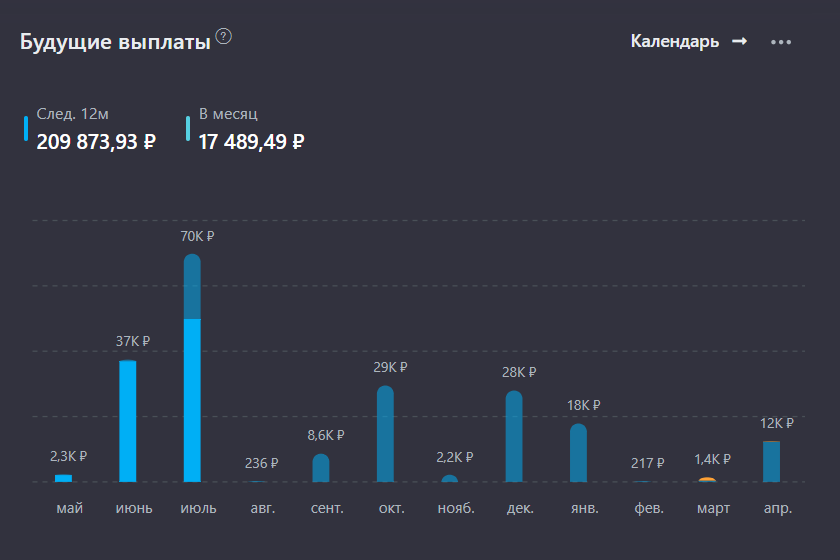
Task: Click the light-blue В месяц legend marker
Action: pyautogui.click(x=188, y=129)
